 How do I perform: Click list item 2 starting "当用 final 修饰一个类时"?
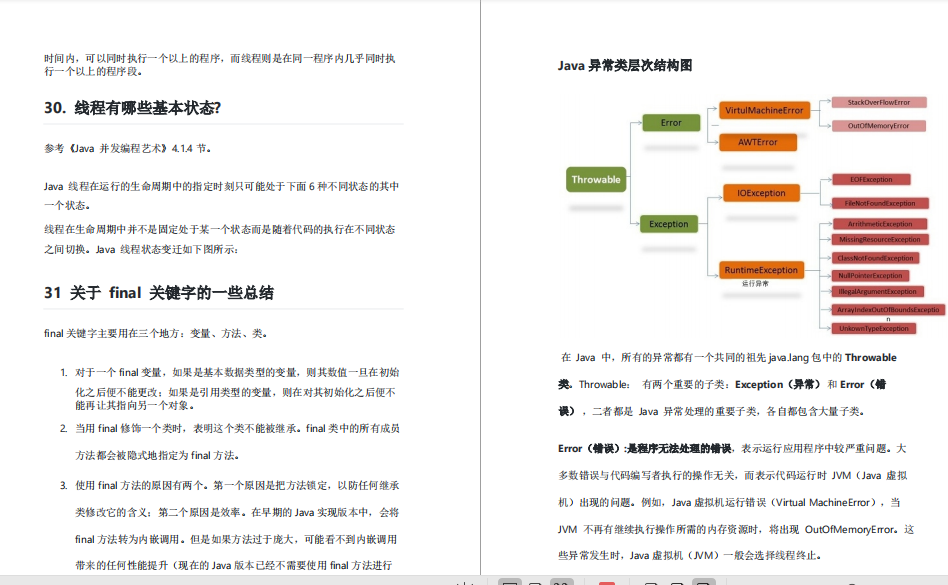pos(230,442)
